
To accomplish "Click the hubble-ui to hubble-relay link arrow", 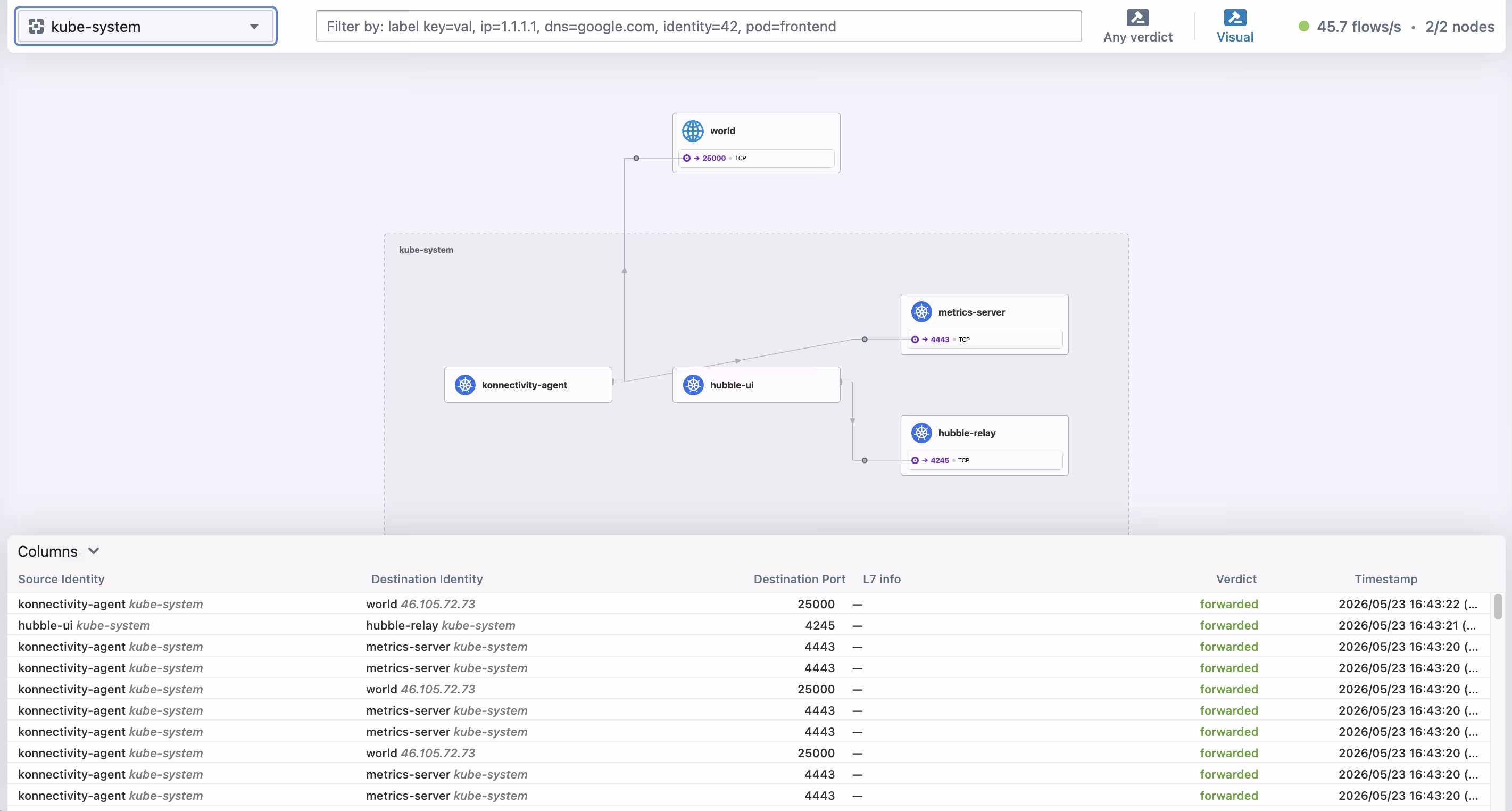I will (x=852, y=420).
